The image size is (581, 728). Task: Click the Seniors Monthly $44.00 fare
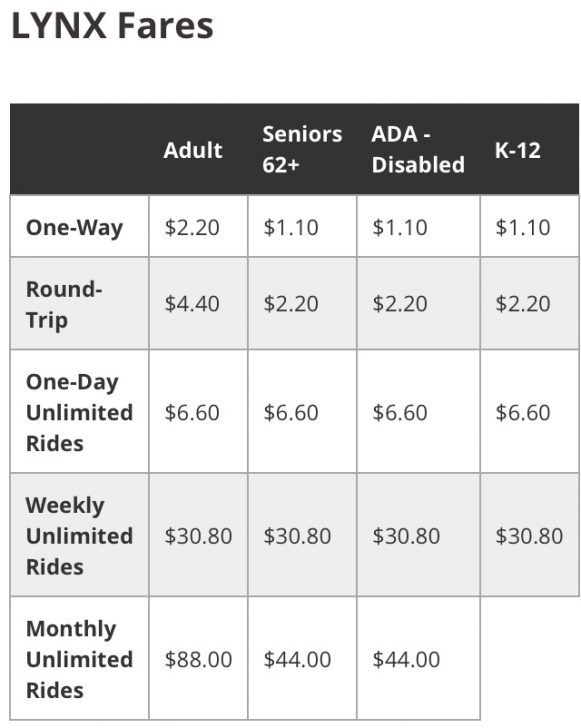click(297, 659)
